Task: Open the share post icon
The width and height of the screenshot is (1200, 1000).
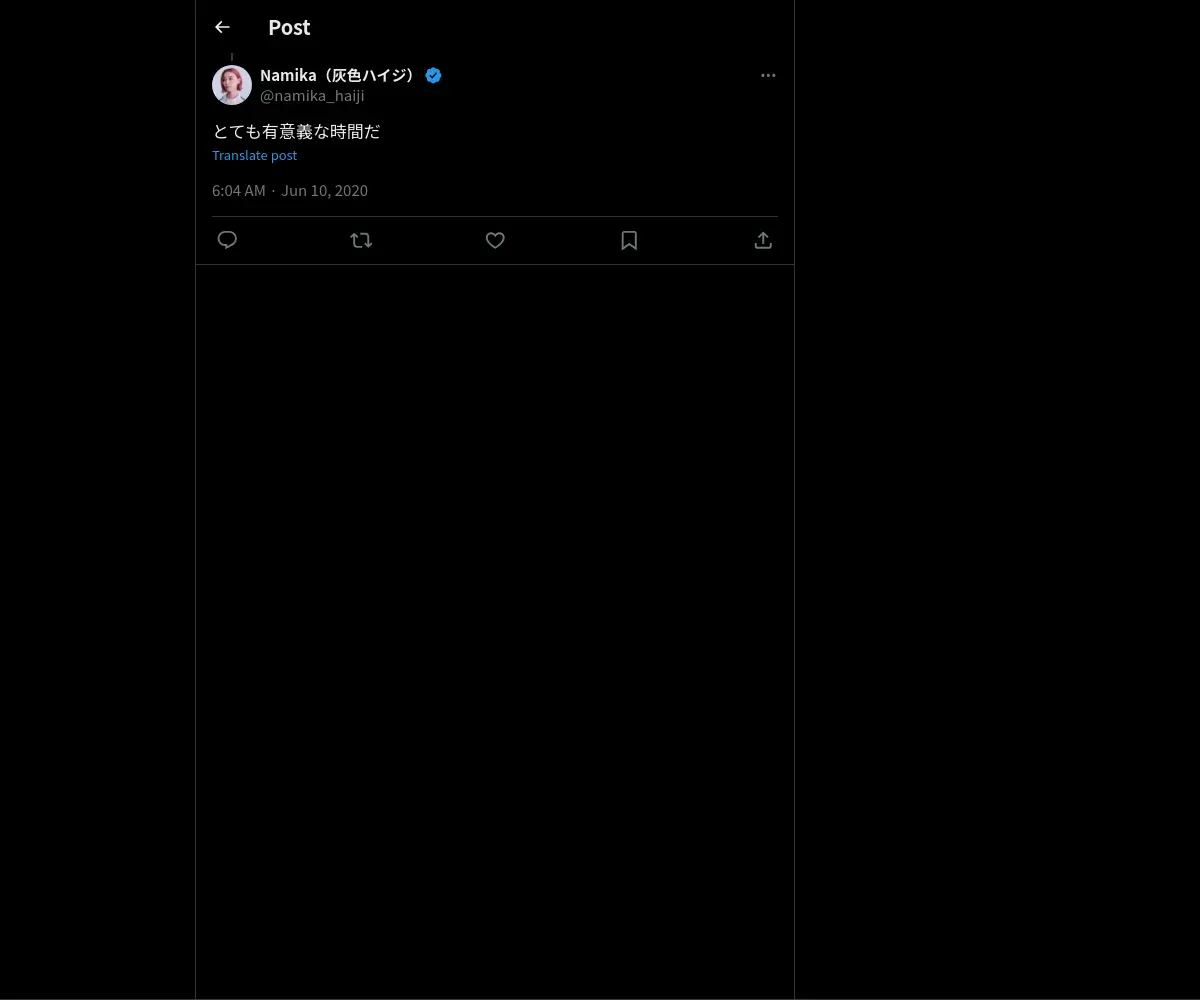Action: [763, 240]
